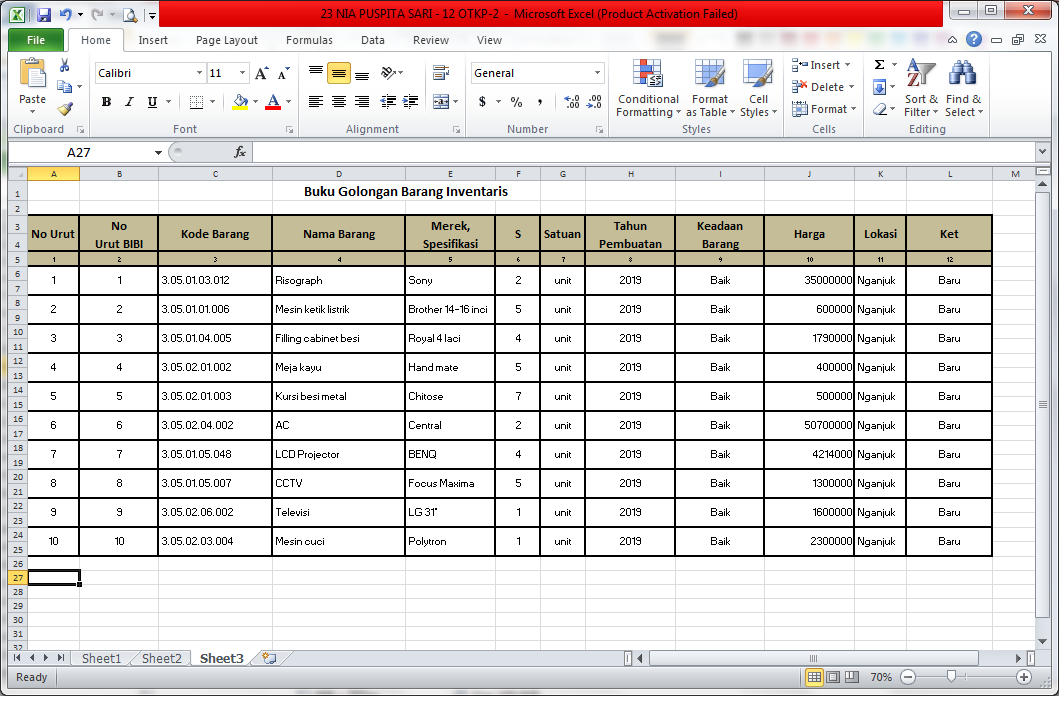Apply Percent Style format

(517, 102)
